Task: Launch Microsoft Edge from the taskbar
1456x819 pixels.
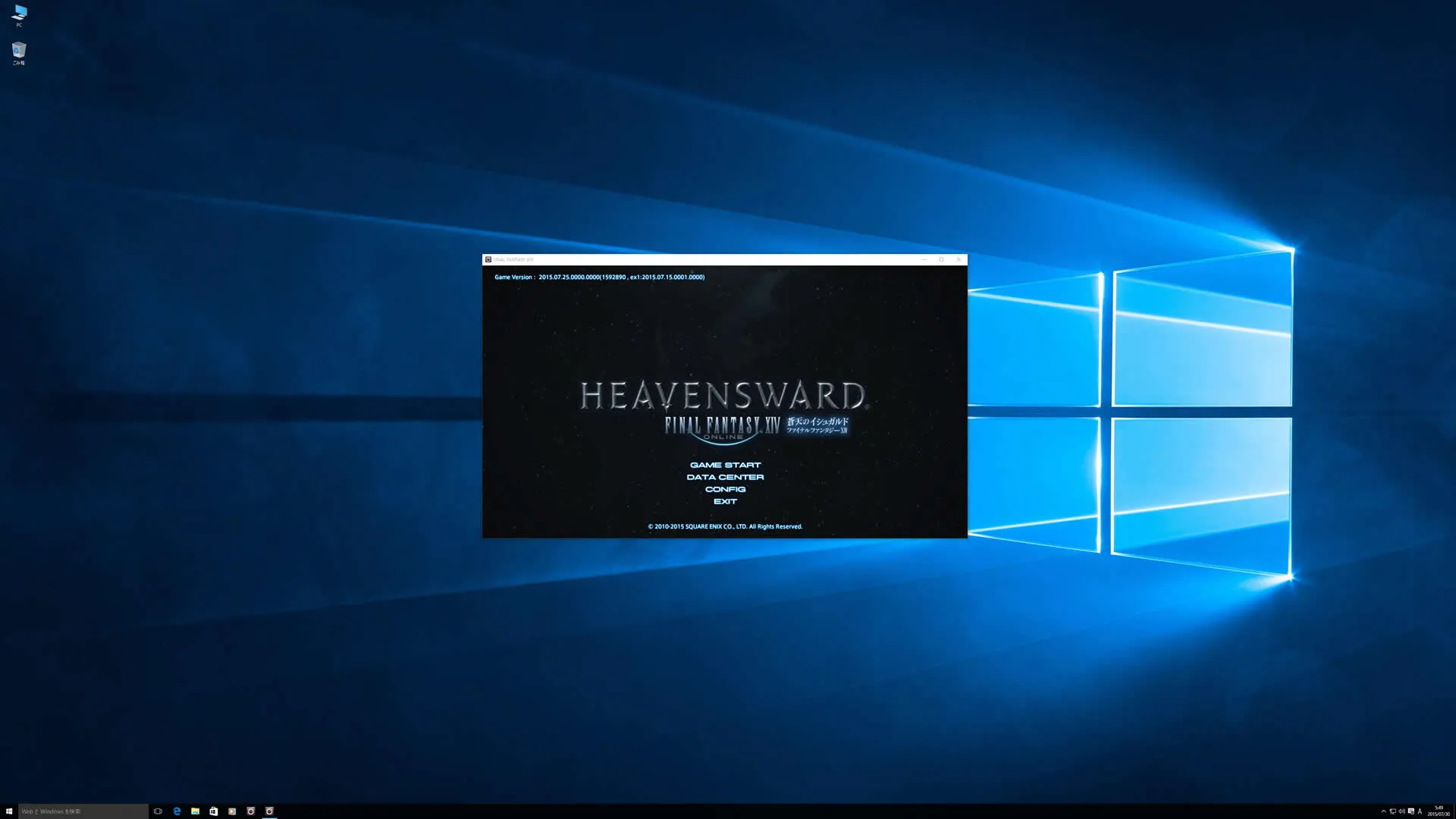Action: coord(177,811)
